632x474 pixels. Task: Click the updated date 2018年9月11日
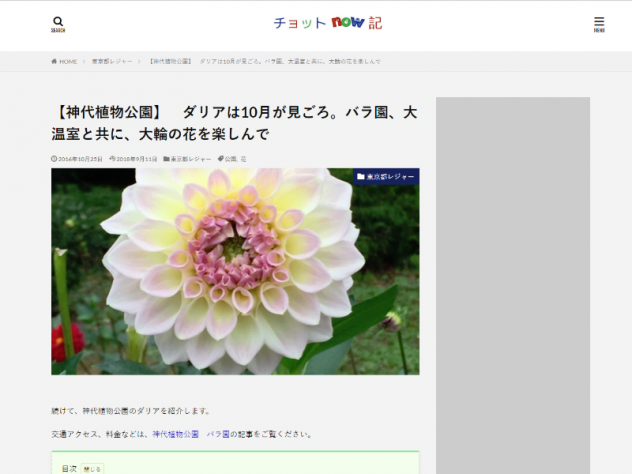point(137,159)
